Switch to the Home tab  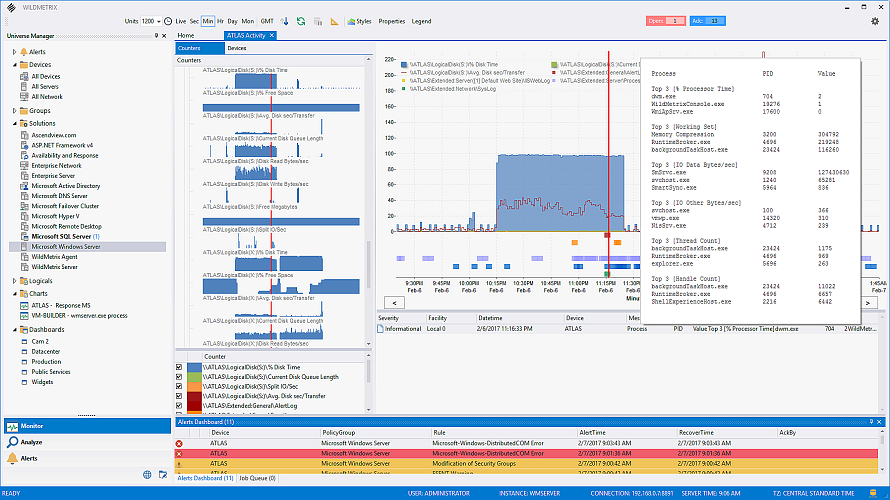point(186,35)
